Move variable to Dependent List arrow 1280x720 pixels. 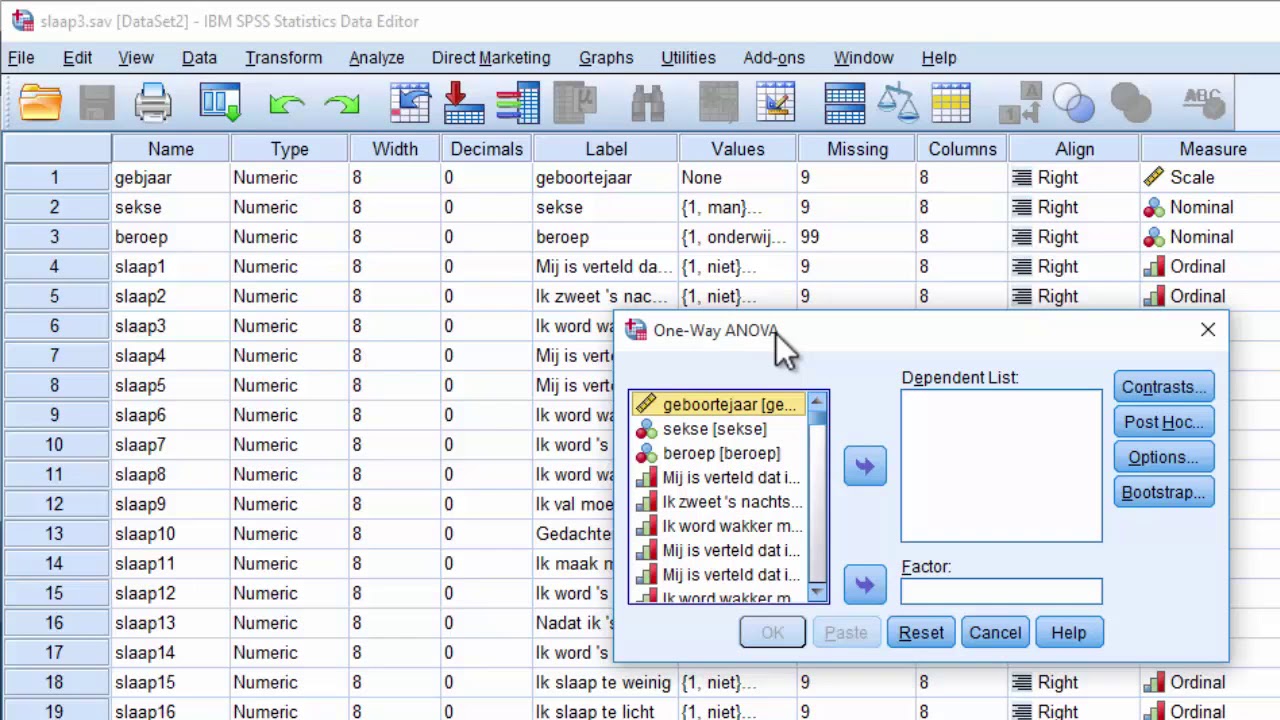pyautogui.click(x=865, y=467)
